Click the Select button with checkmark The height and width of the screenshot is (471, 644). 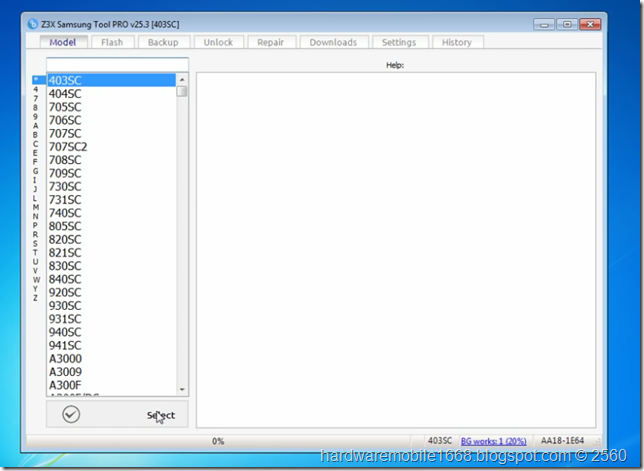click(x=117, y=414)
